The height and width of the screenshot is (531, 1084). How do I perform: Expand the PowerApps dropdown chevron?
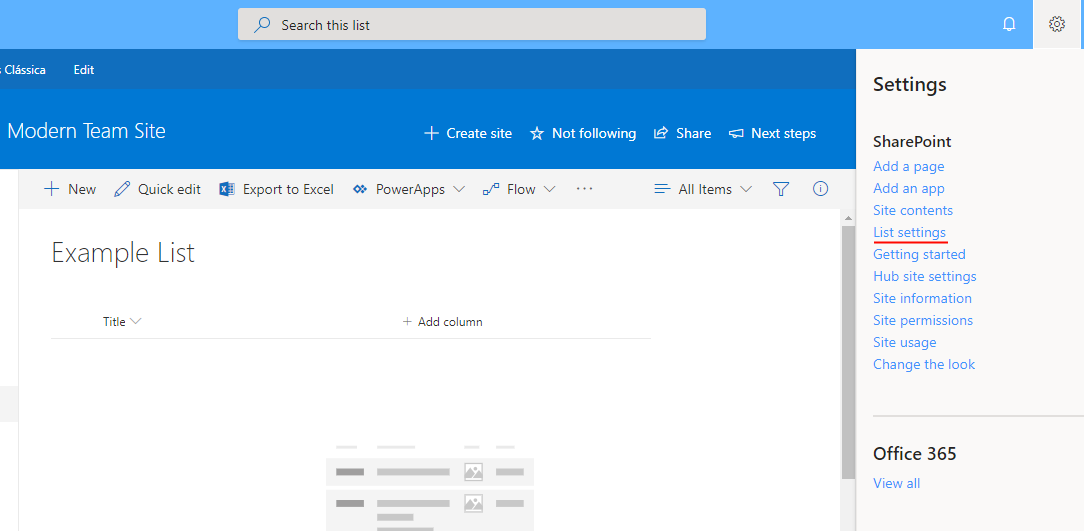click(x=458, y=189)
